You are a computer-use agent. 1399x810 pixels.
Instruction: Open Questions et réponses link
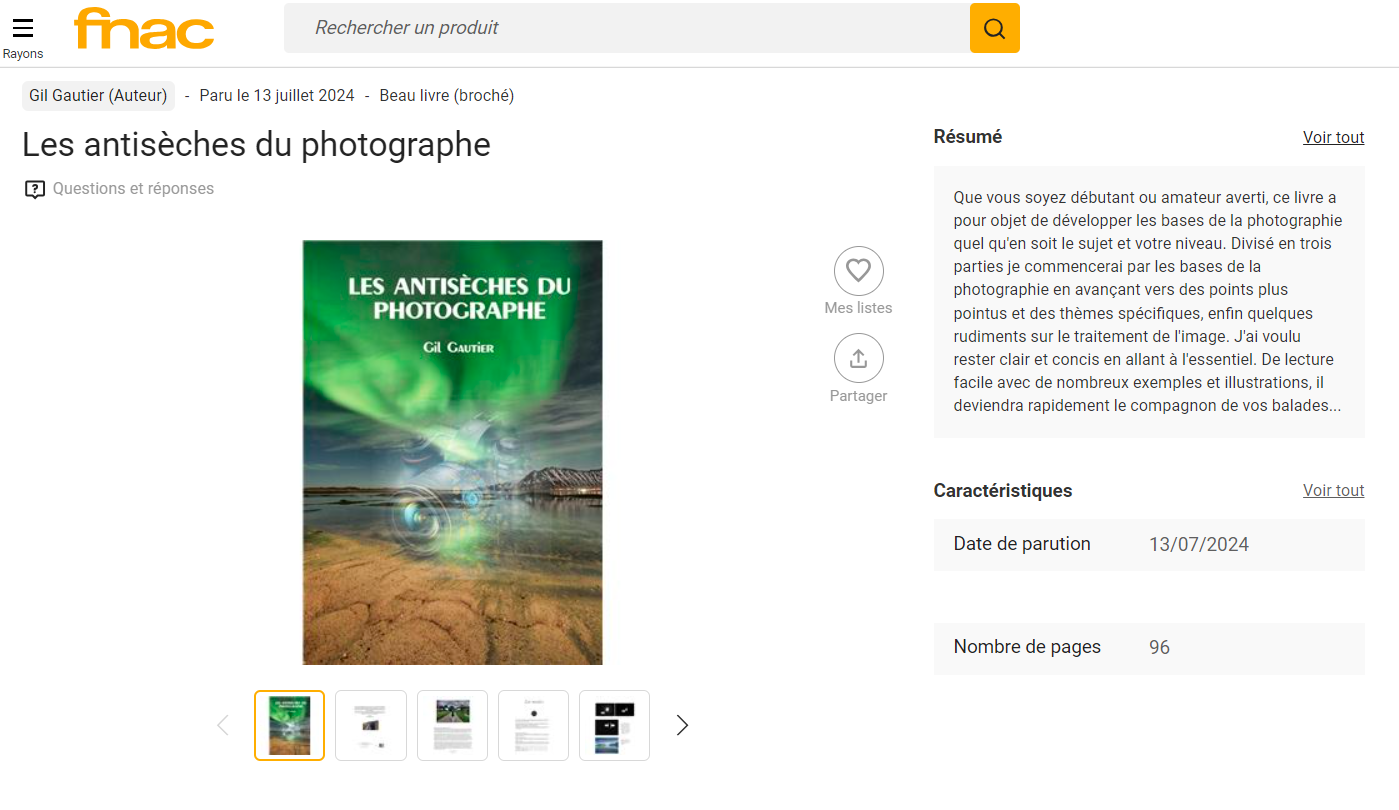point(133,188)
